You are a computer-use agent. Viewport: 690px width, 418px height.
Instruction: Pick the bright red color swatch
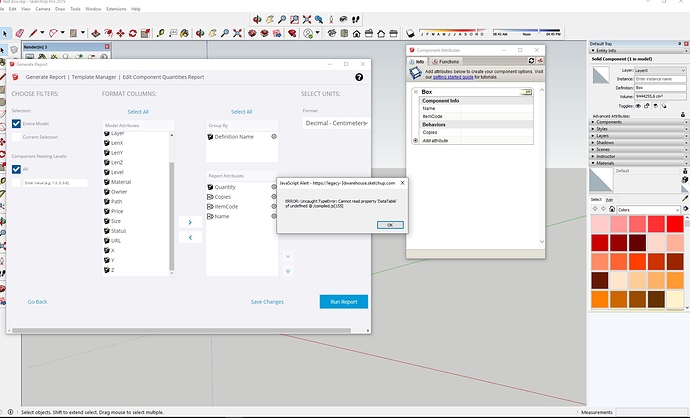coord(675,224)
